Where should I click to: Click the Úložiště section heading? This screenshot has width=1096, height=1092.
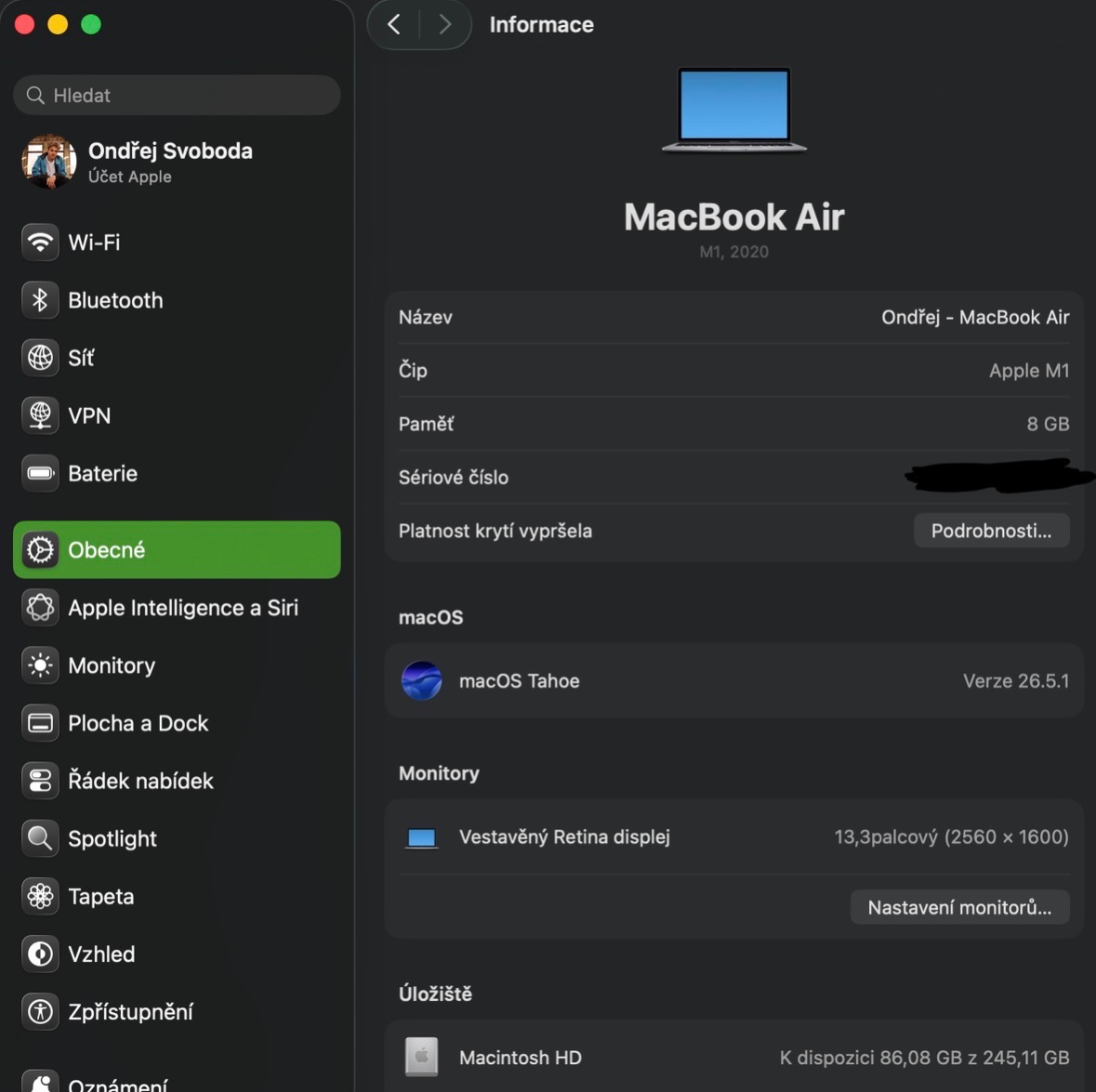click(435, 993)
